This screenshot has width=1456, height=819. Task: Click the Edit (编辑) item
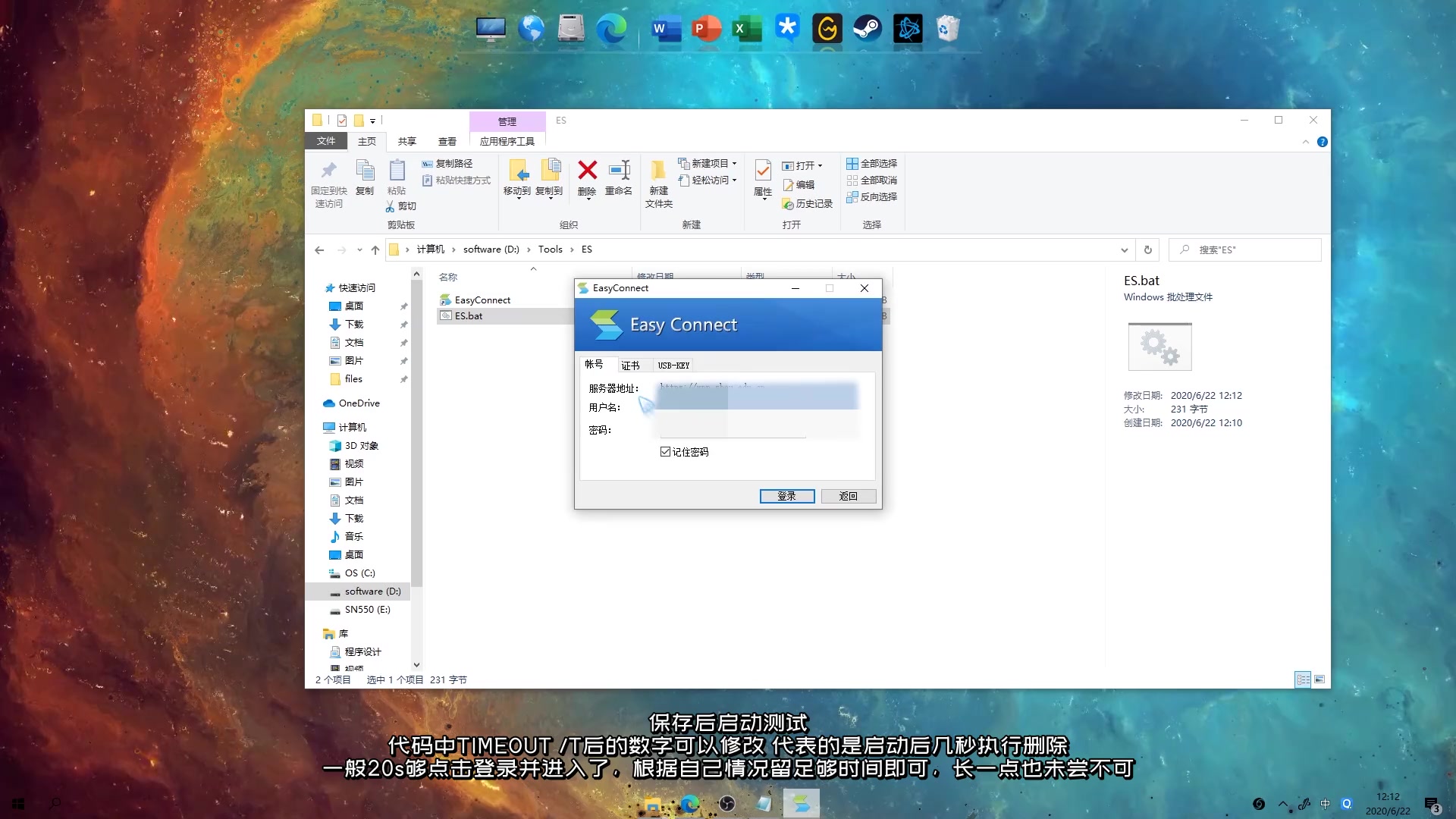click(x=799, y=185)
